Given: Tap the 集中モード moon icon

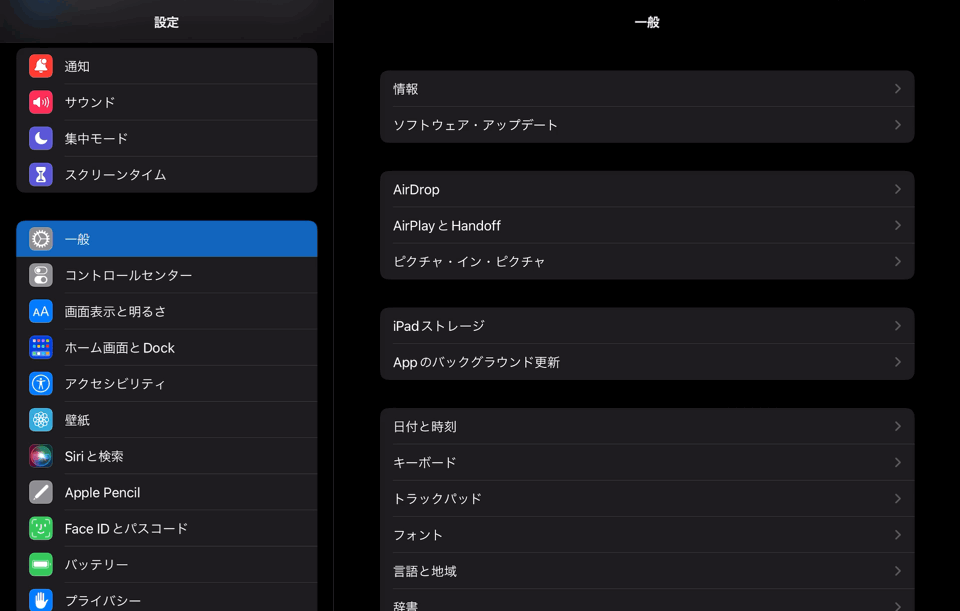Looking at the screenshot, I should pos(41,138).
